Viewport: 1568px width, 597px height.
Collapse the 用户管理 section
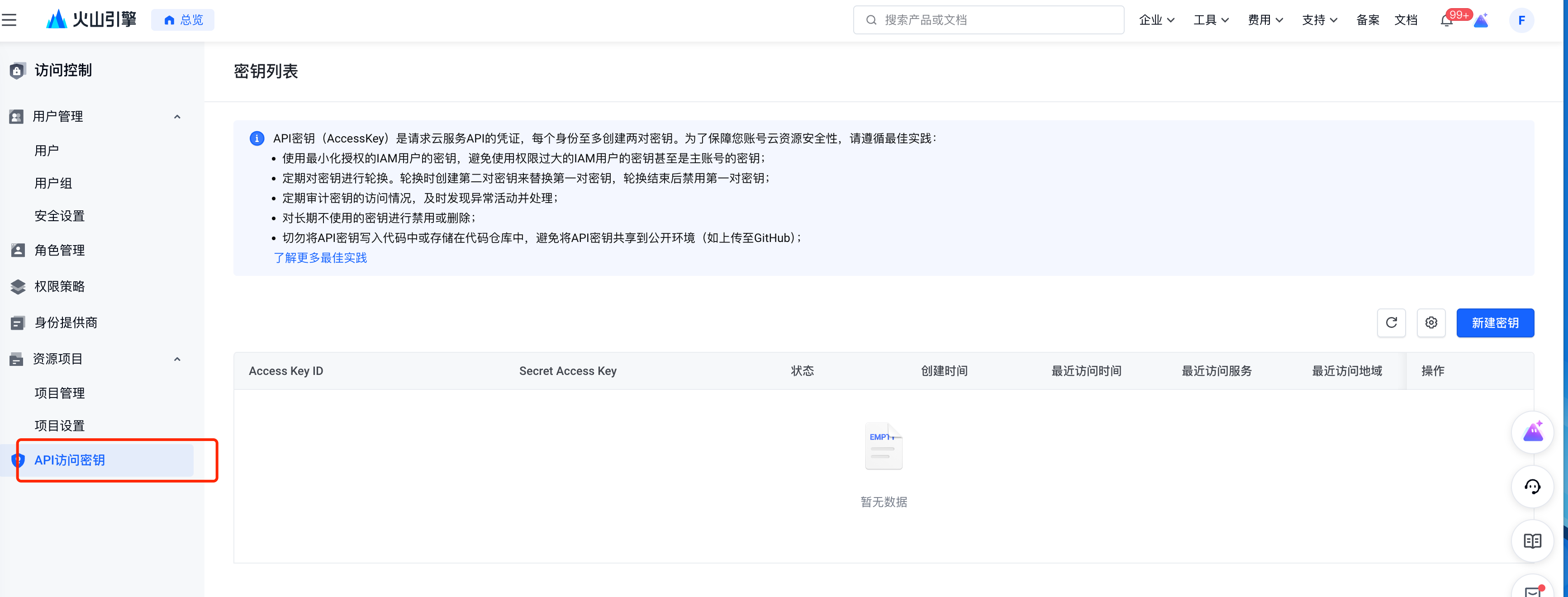click(x=177, y=117)
